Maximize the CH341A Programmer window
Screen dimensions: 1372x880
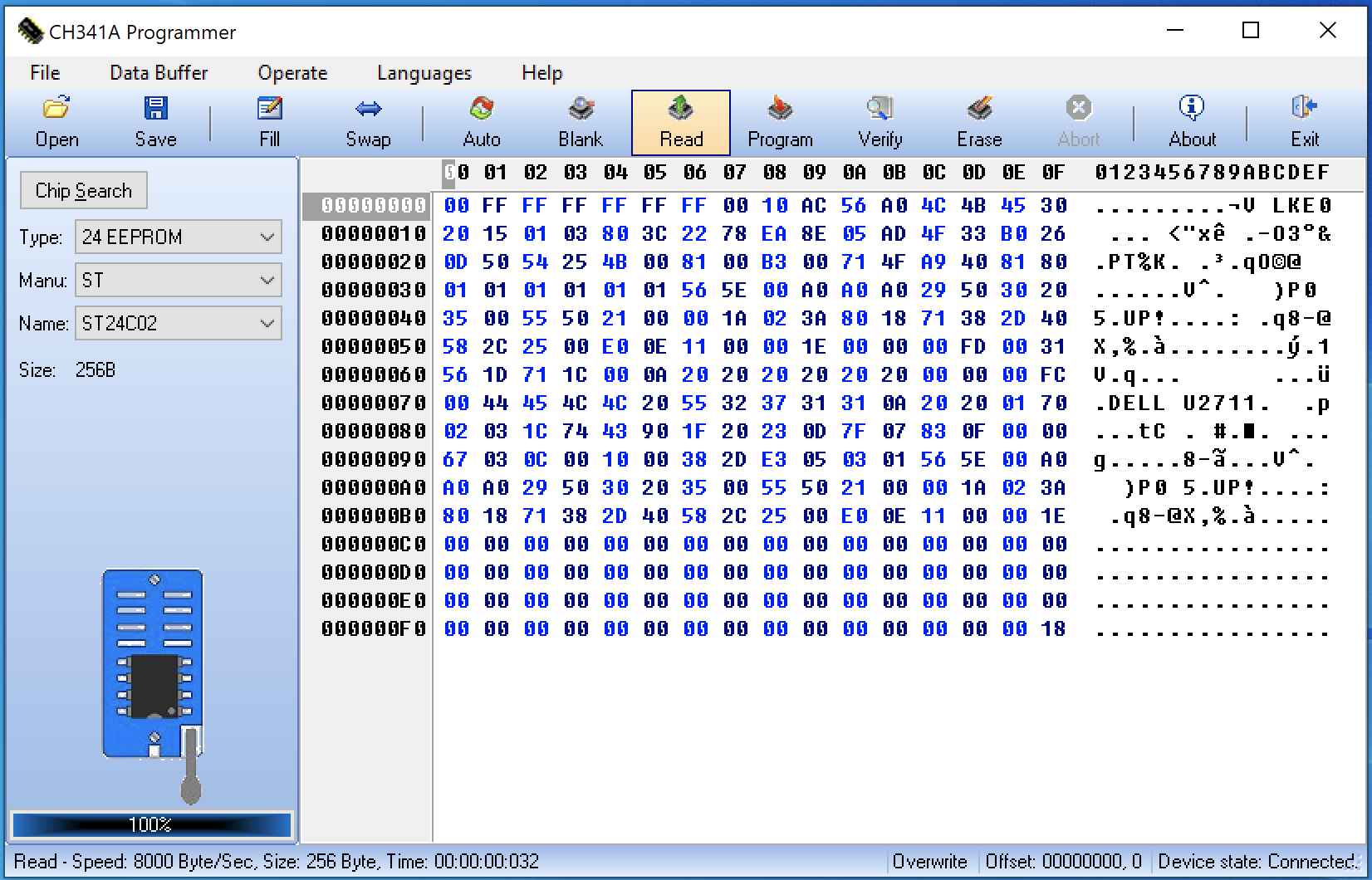[1251, 31]
